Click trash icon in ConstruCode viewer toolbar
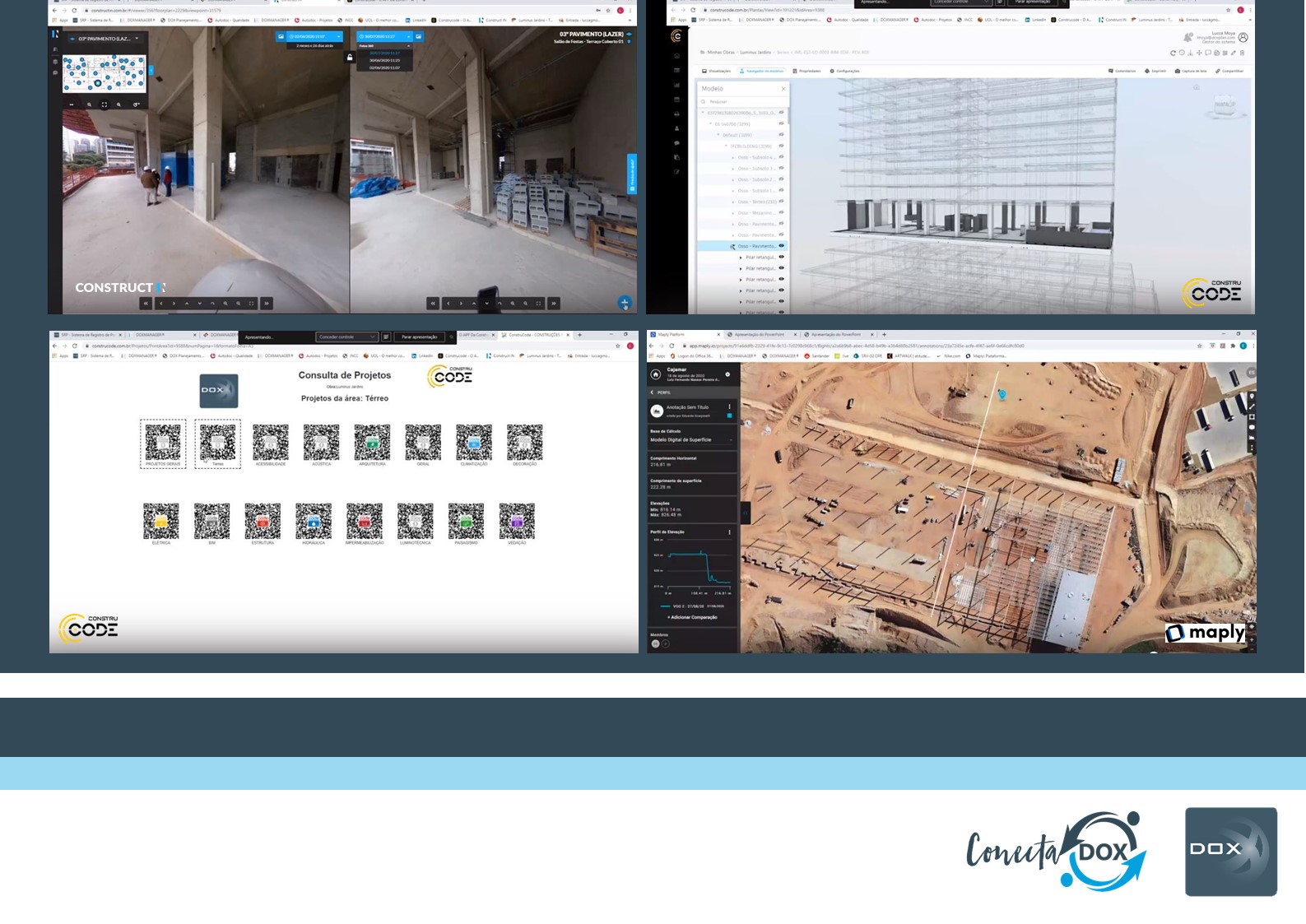This screenshot has width=1306, height=924. pos(1242,53)
